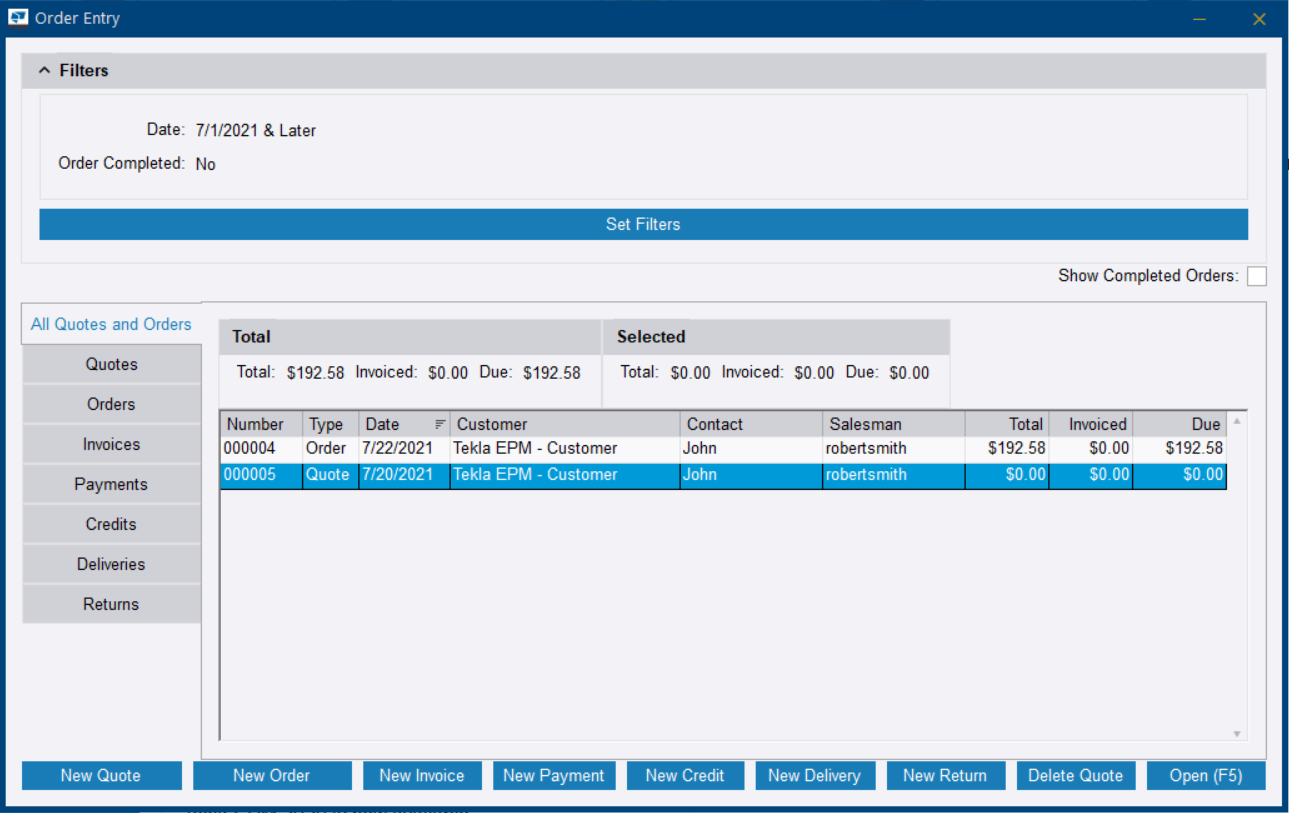This screenshot has width=1289, height=813.
Task: Close the Order Entry window
Action: coord(1259,19)
